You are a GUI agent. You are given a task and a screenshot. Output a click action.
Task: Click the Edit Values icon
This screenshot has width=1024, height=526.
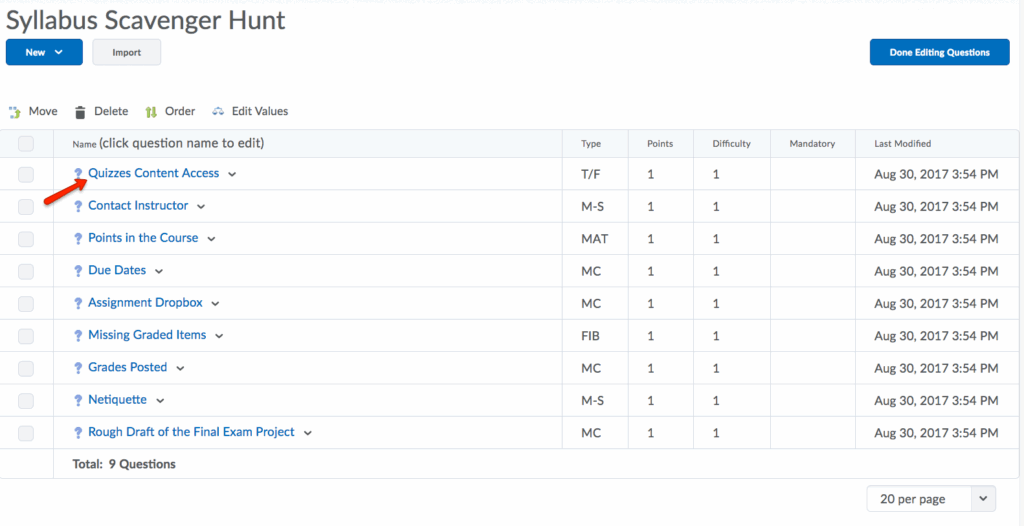(x=218, y=112)
